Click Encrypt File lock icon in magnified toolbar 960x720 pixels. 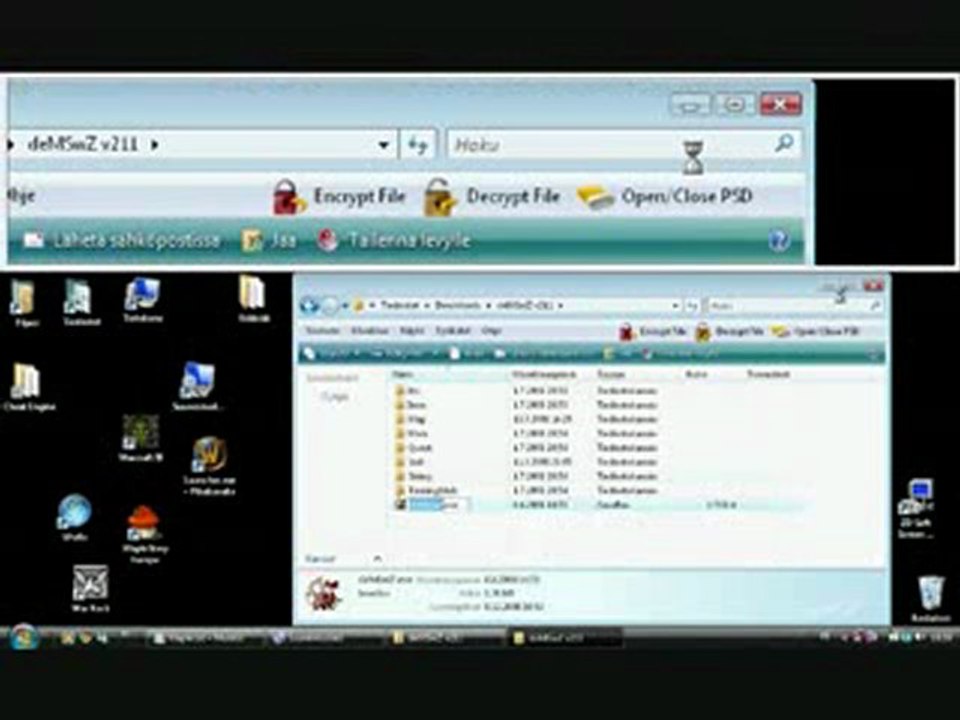tap(288, 197)
